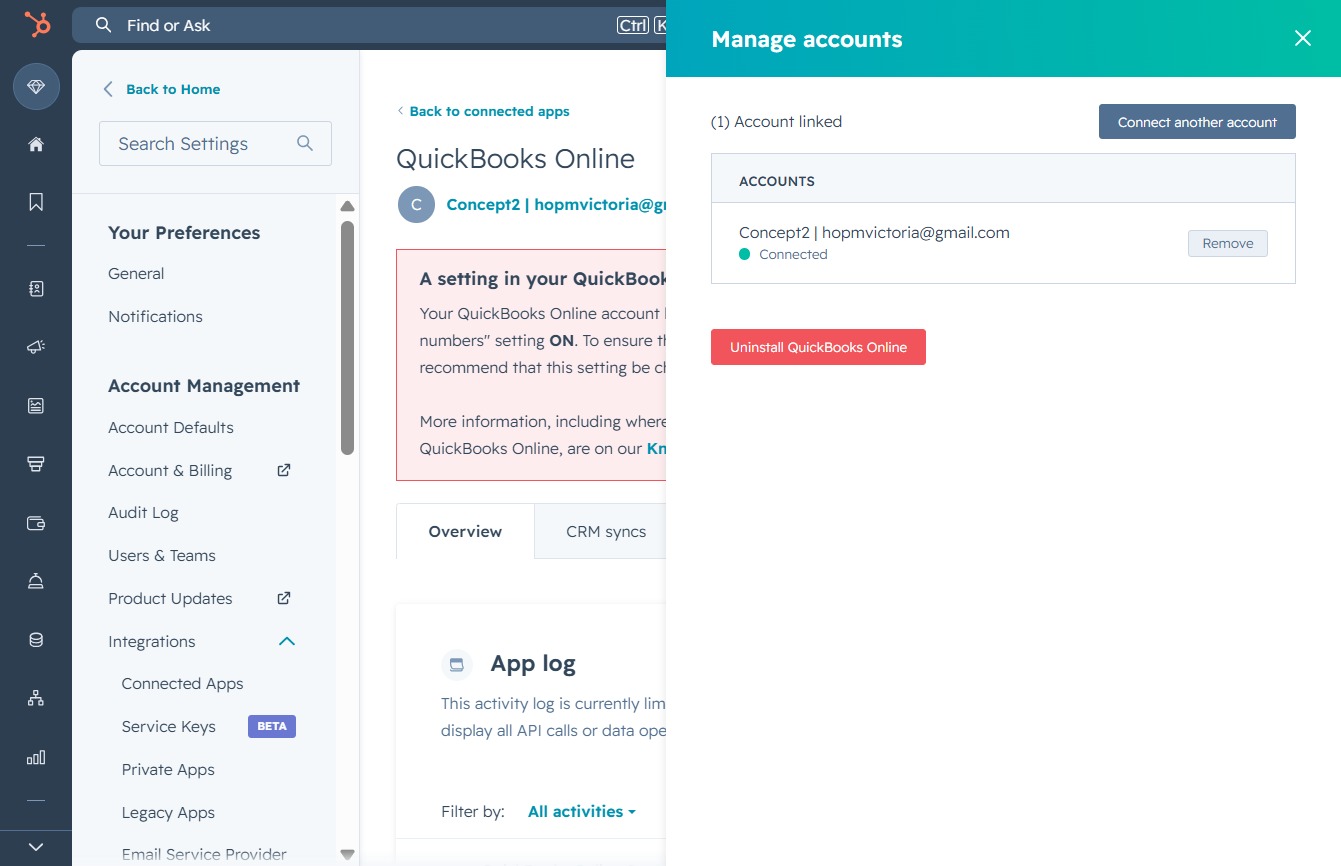Open the CRM contacts book icon
The height and width of the screenshot is (866, 1341).
(36, 289)
